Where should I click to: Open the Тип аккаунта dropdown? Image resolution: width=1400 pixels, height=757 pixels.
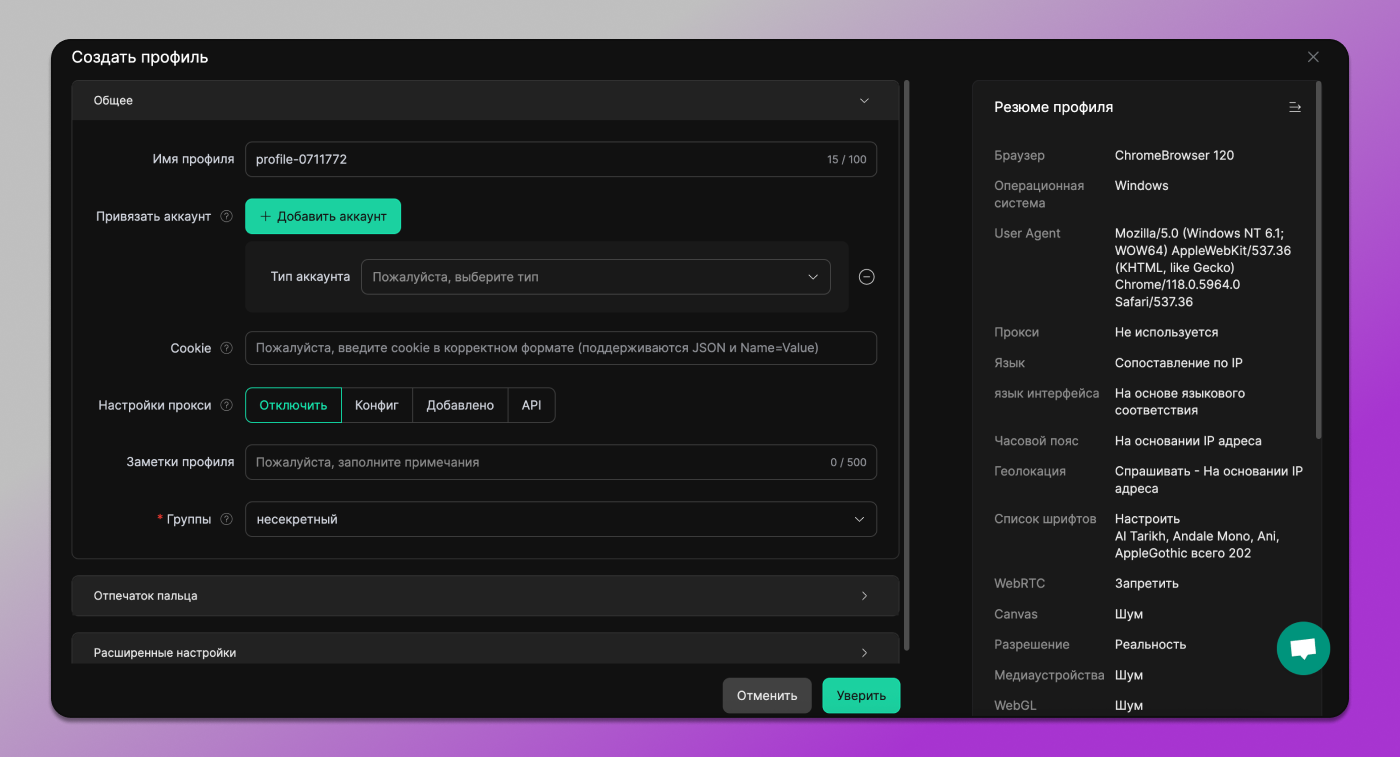[596, 276]
